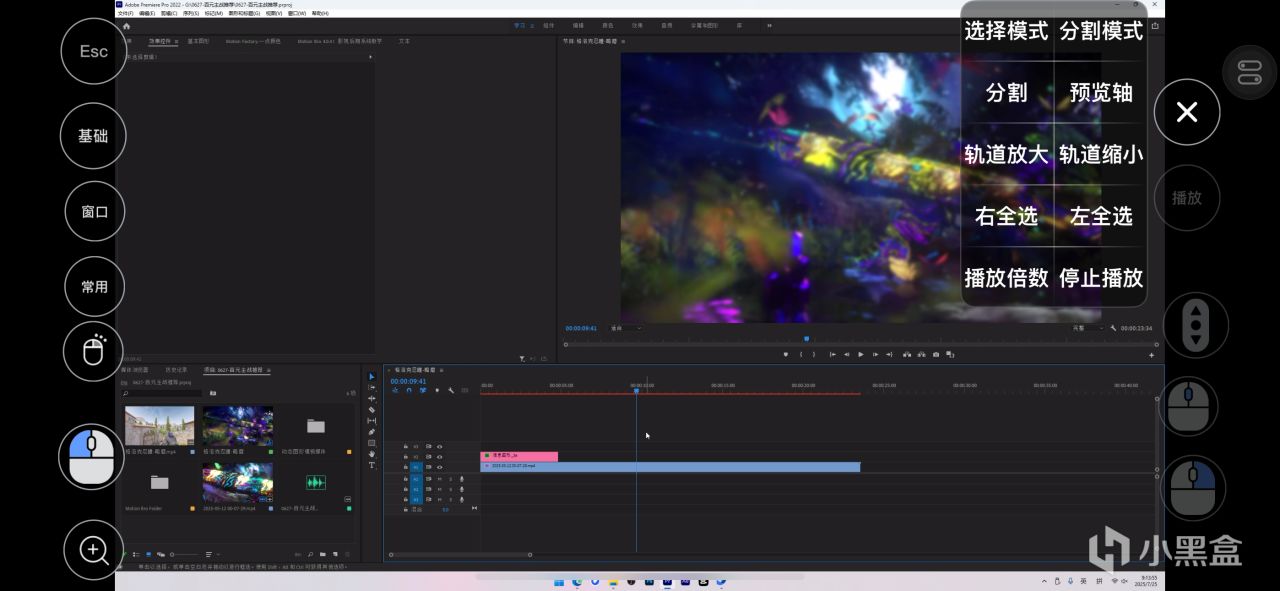Toggle V2 track visibility eye
Screen dimensions: 1280x591
click(440, 456)
